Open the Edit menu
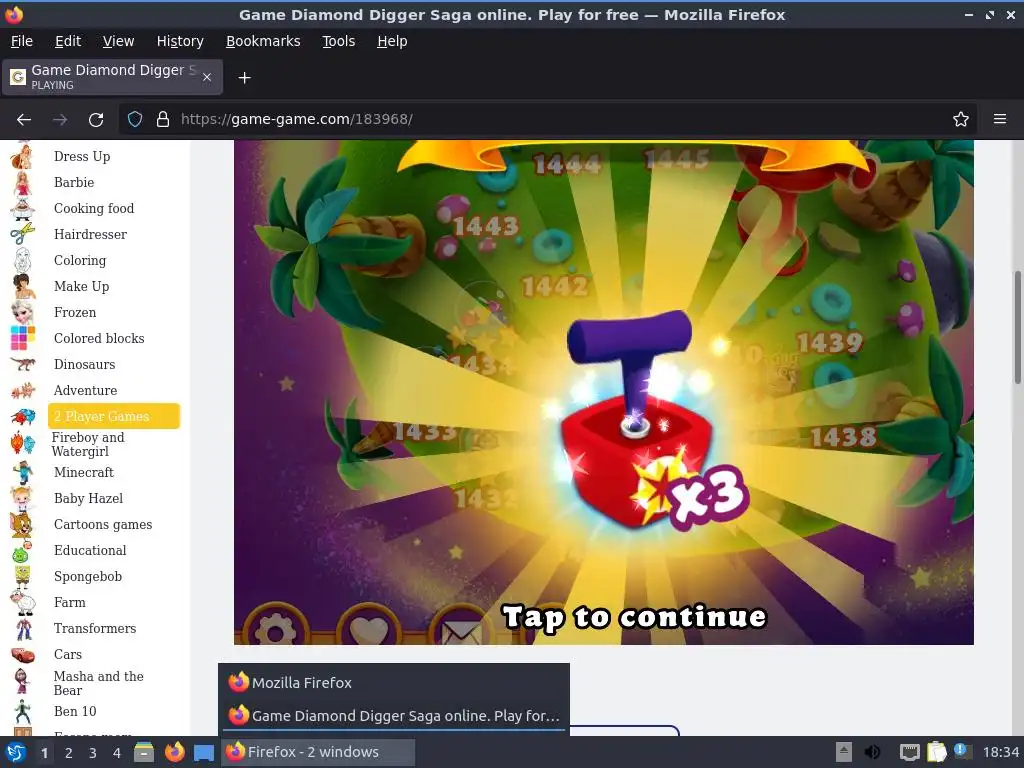1024x768 pixels. pos(68,41)
